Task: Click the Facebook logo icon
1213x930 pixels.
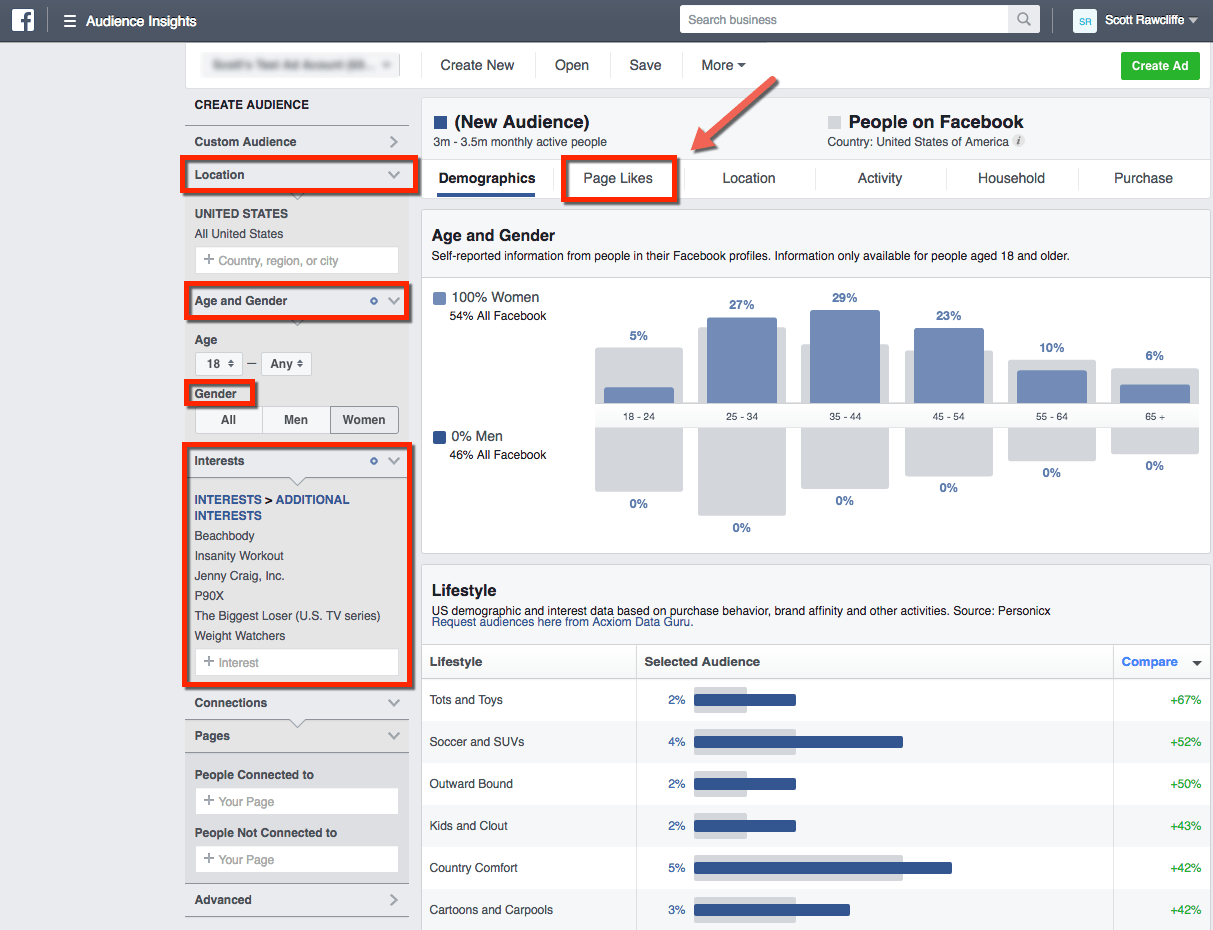Action: pos(22,20)
